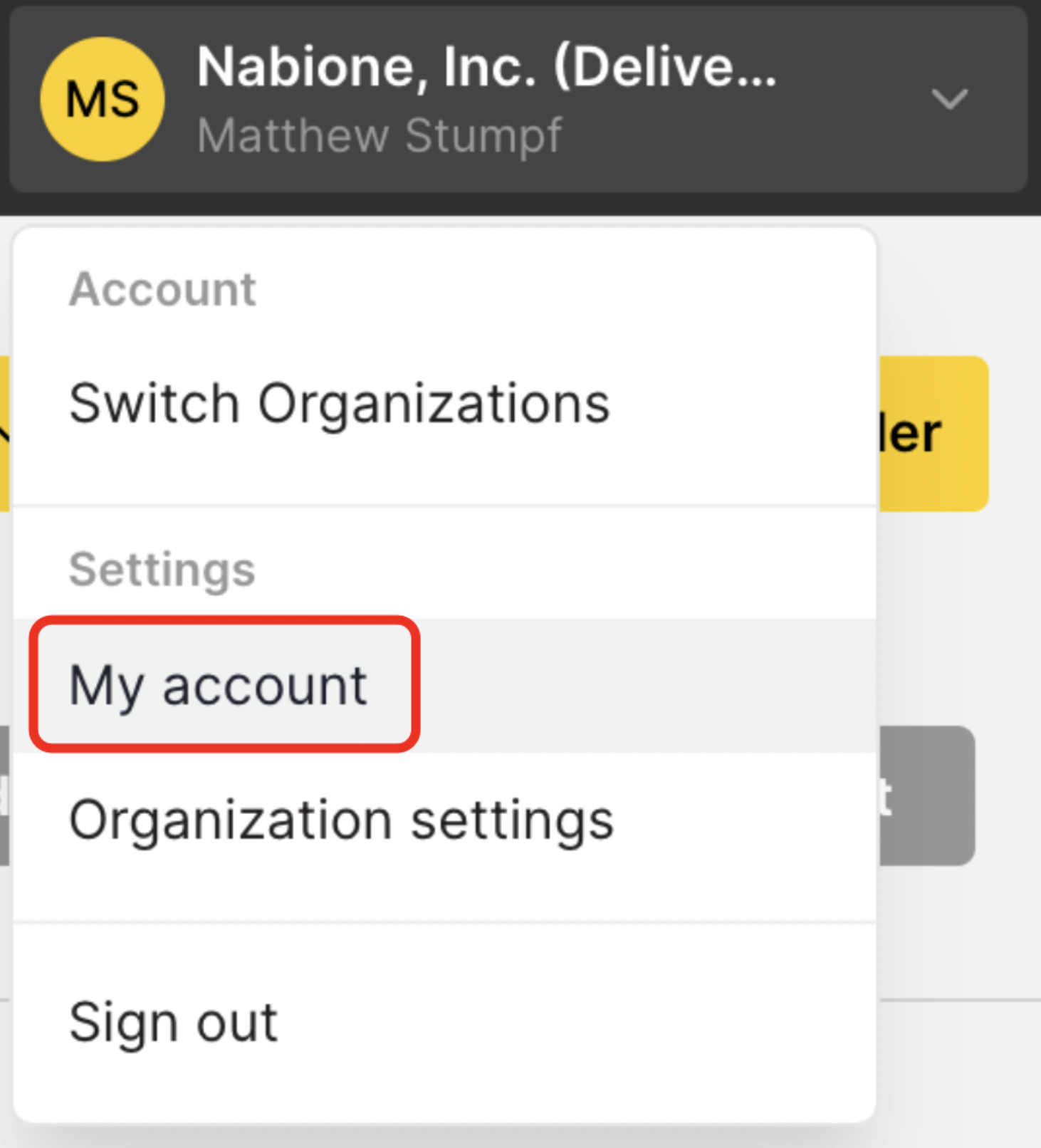1041x1148 pixels.
Task: Click the blank space right of Switch Organizations
Action: [x=741, y=404]
